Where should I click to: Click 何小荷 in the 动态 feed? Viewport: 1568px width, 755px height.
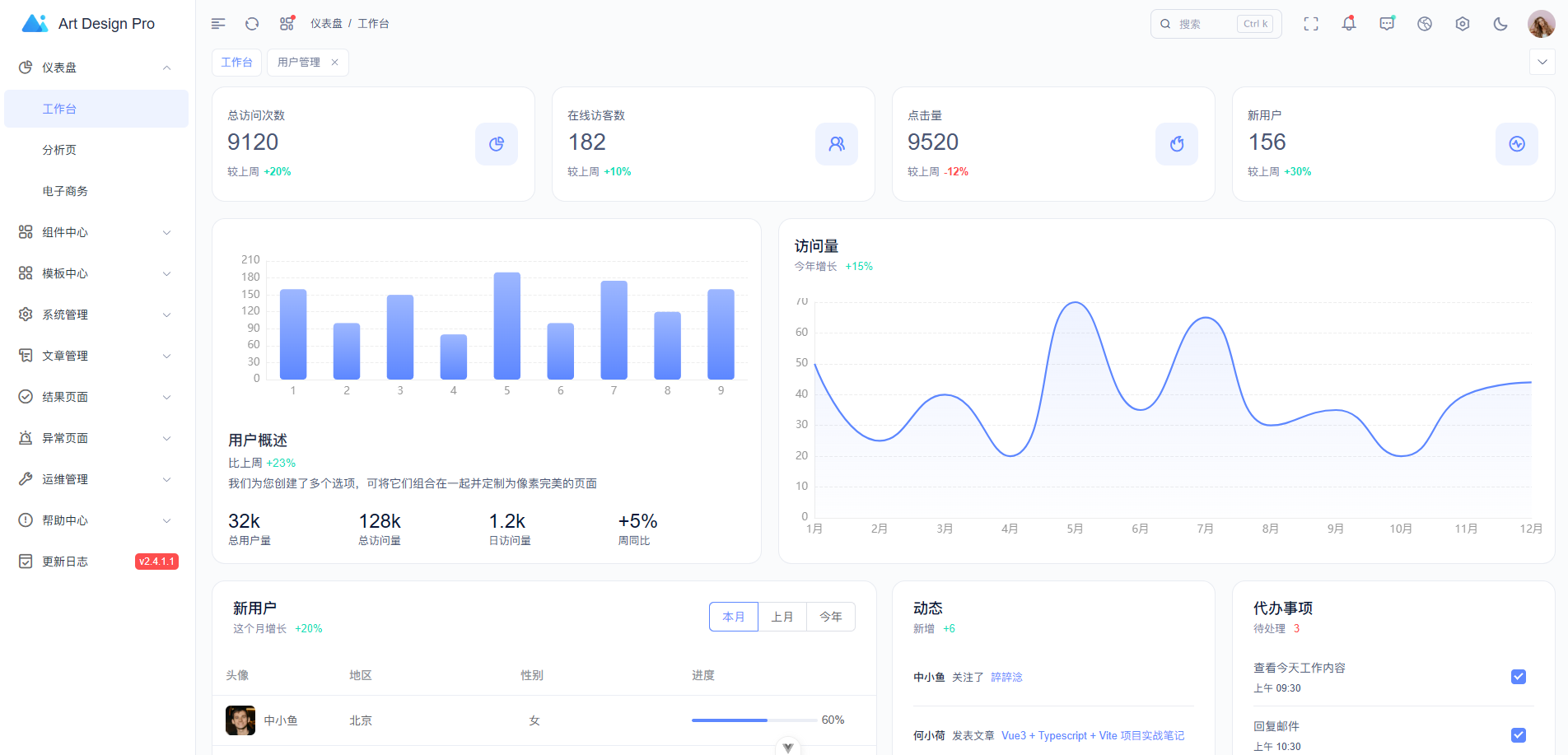(x=929, y=735)
